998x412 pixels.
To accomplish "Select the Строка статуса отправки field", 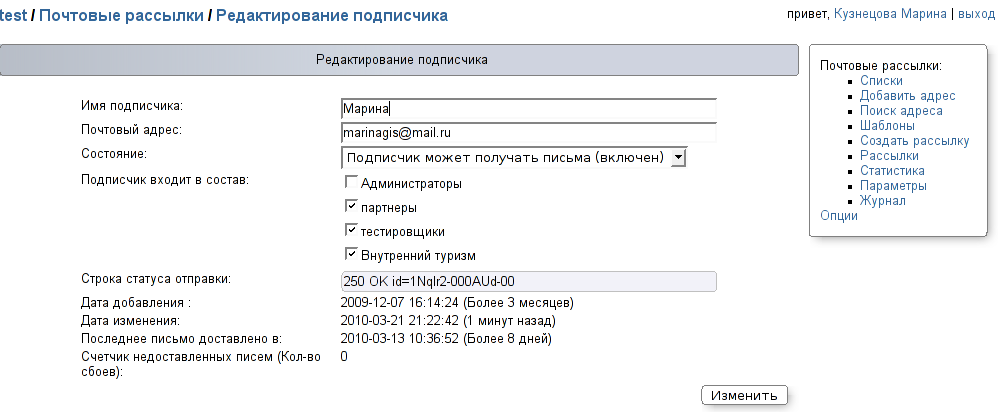I will point(528,281).
